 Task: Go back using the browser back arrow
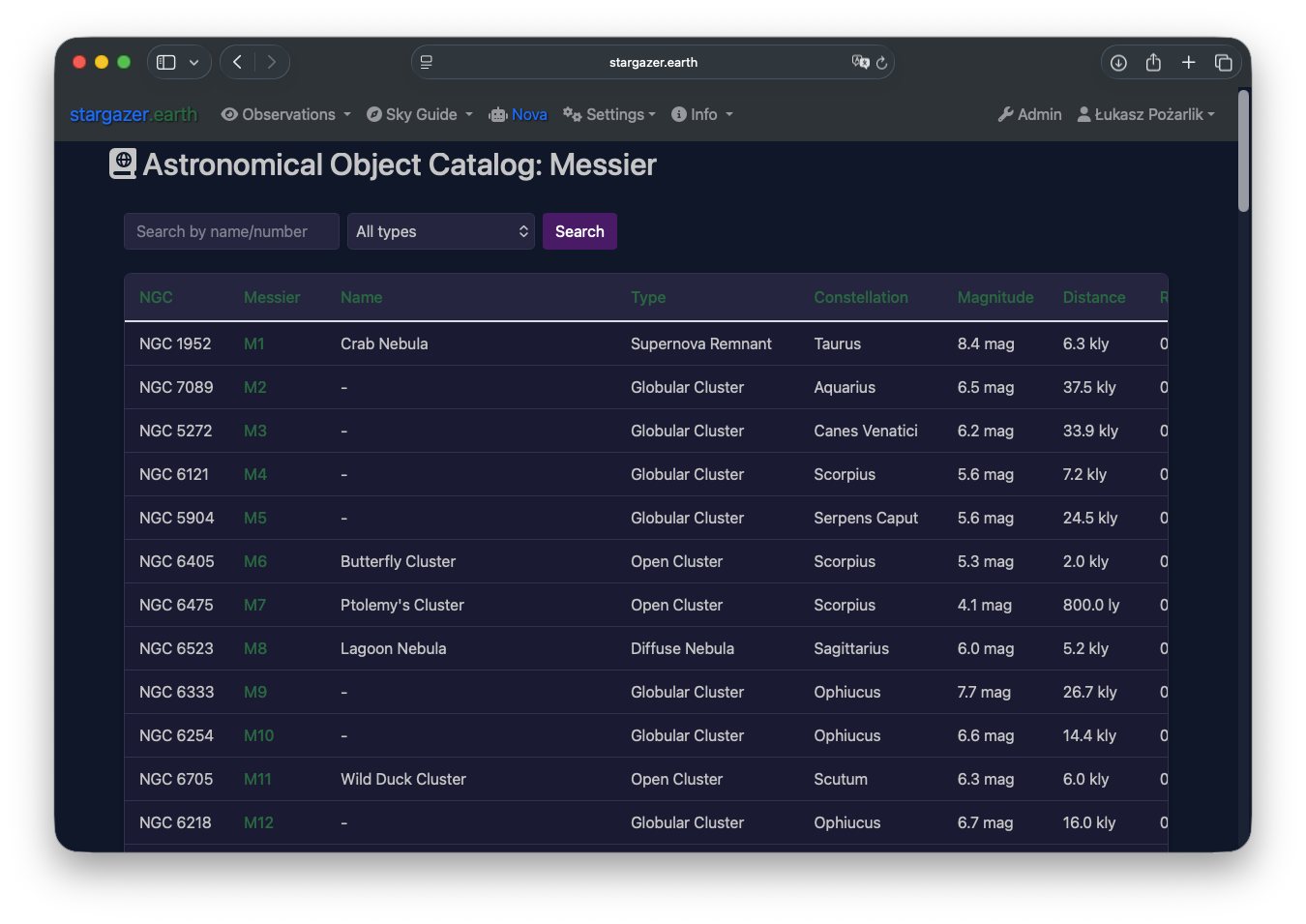tap(237, 62)
